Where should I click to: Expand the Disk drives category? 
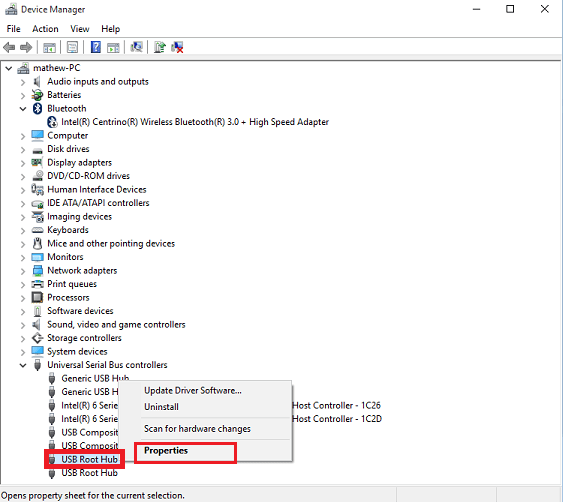pyautogui.click(x=23, y=150)
